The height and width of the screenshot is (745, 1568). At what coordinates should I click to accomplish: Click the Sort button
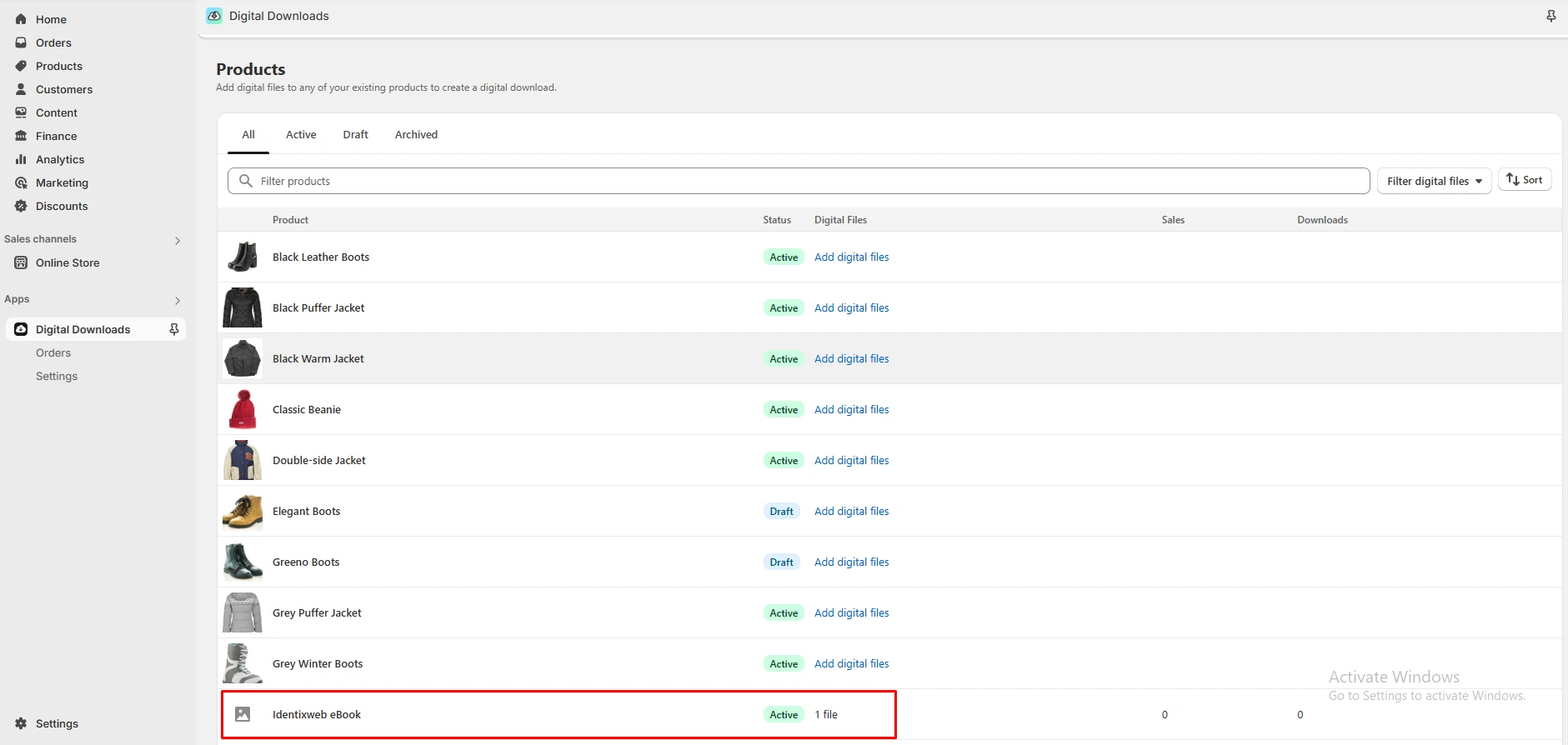[1525, 180]
